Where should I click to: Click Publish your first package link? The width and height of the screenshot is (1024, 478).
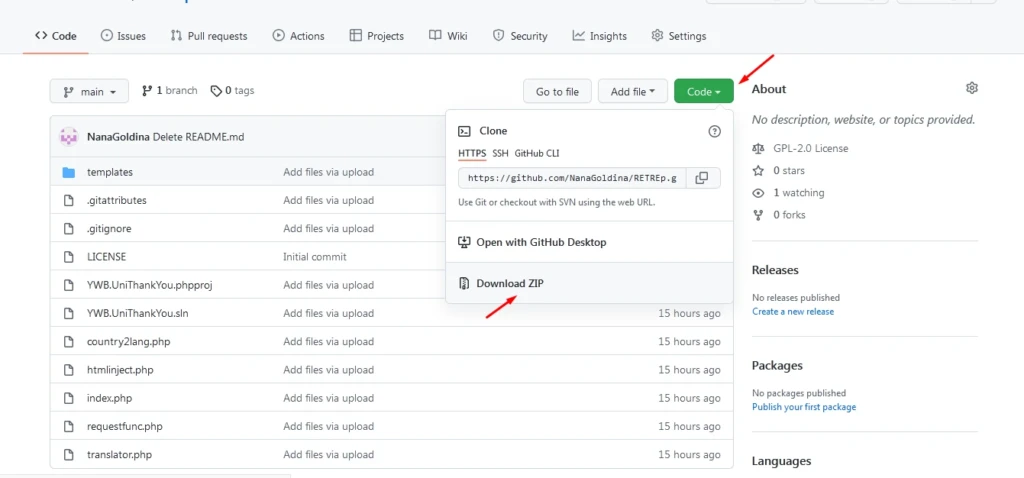804,407
